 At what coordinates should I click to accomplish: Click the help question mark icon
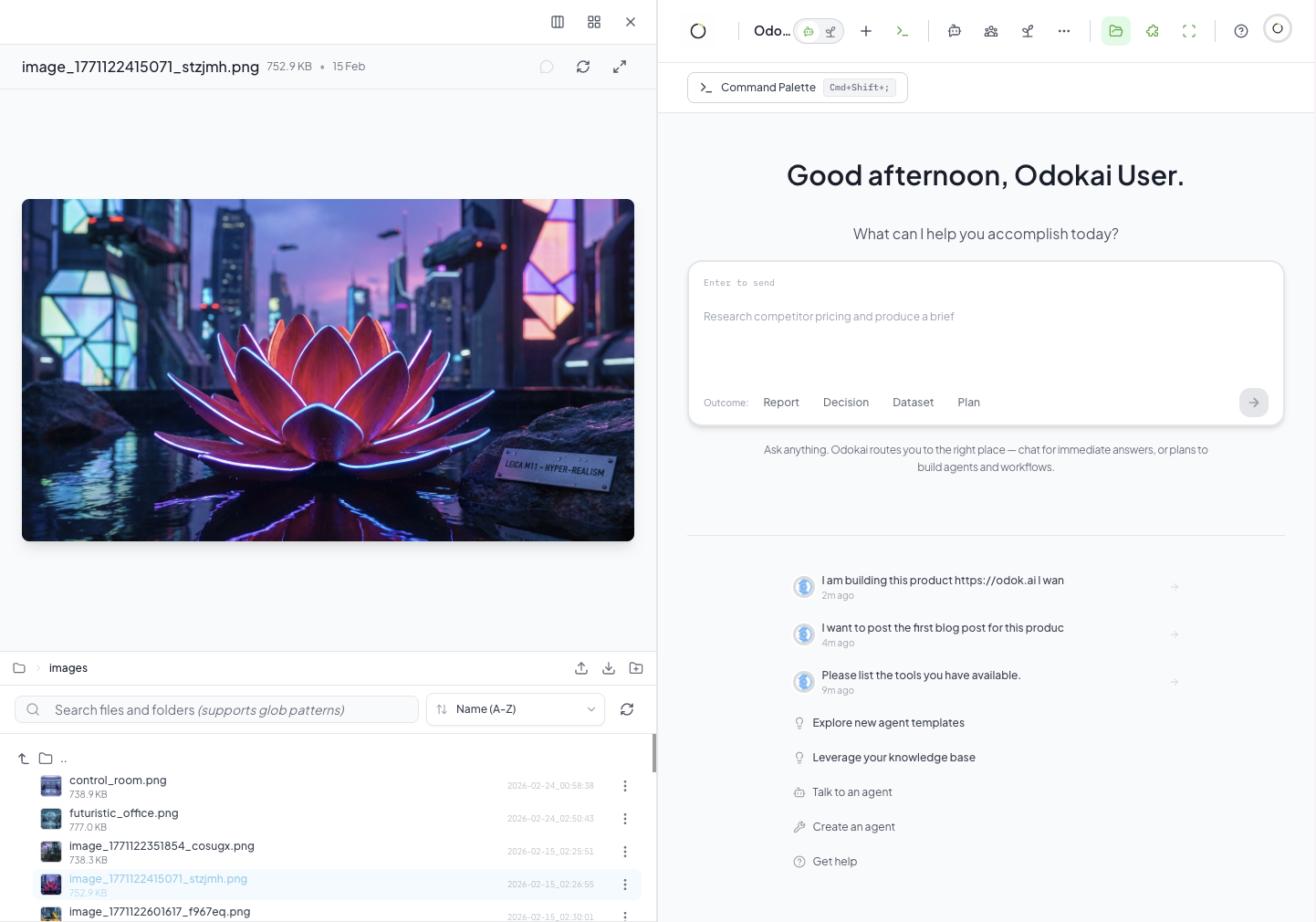tap(1240, 31)
